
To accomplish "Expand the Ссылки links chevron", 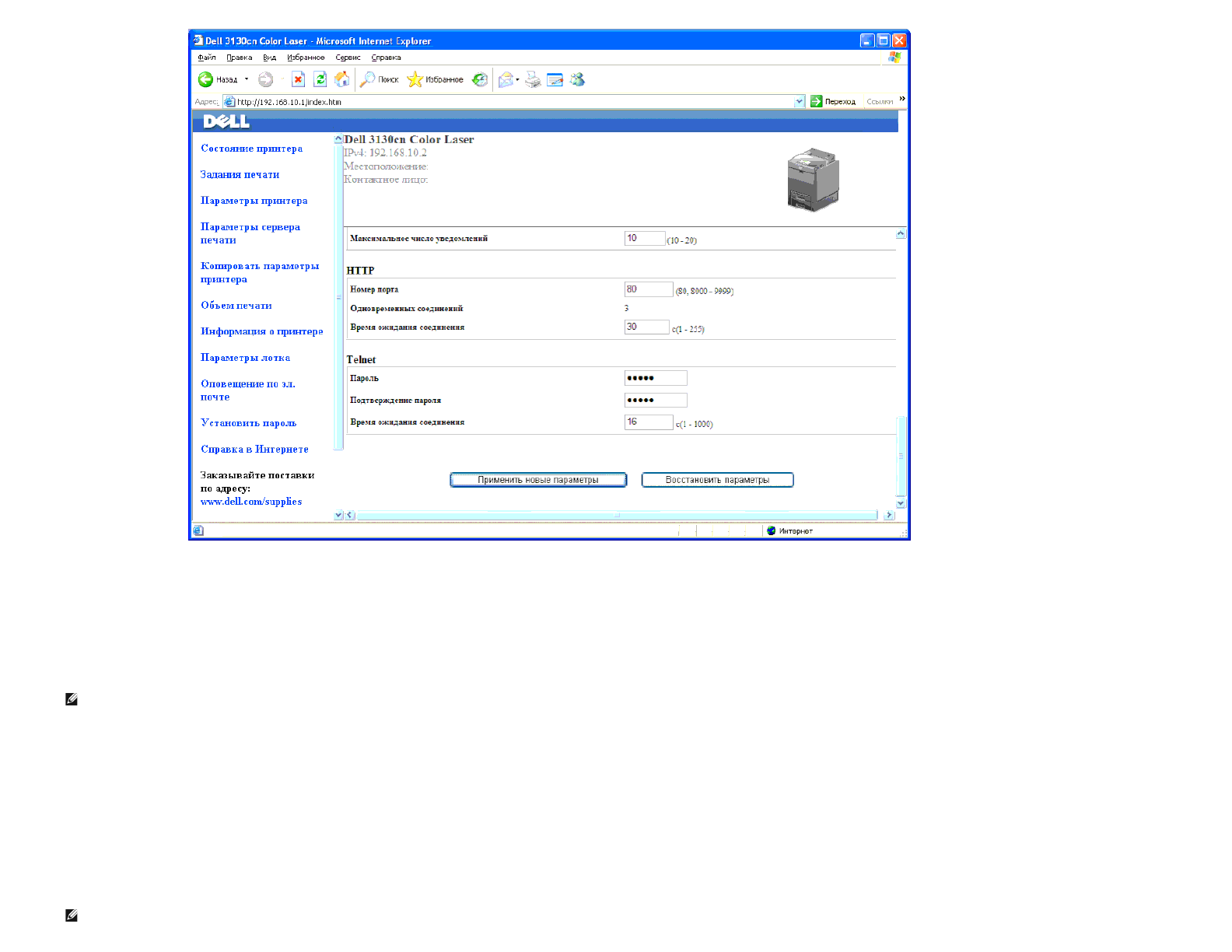I will coord(902,99).
